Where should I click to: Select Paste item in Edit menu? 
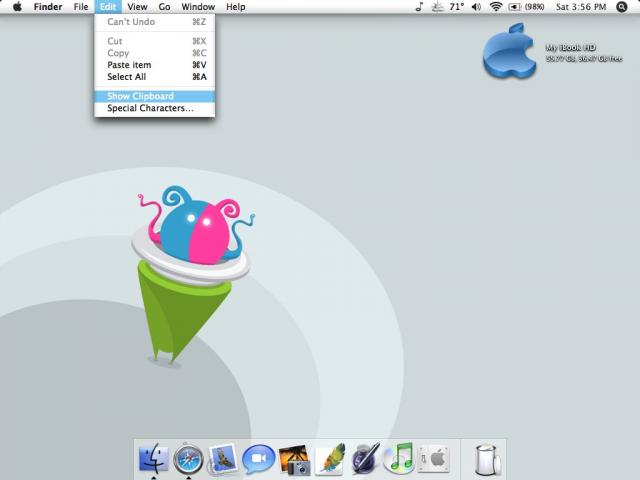coord(155,65)
